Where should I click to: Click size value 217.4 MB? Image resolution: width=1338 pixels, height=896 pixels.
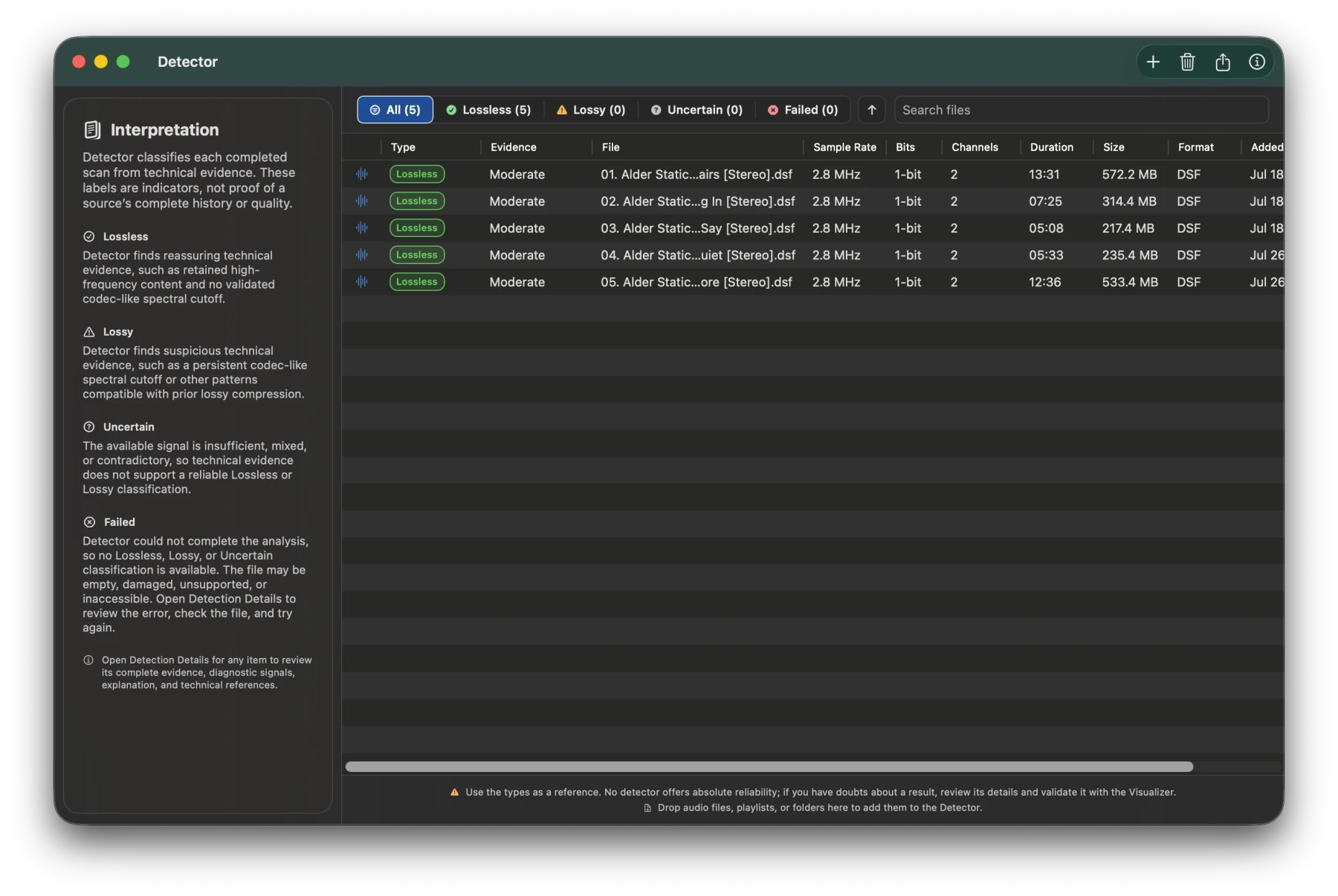(x=1128, y=228)
